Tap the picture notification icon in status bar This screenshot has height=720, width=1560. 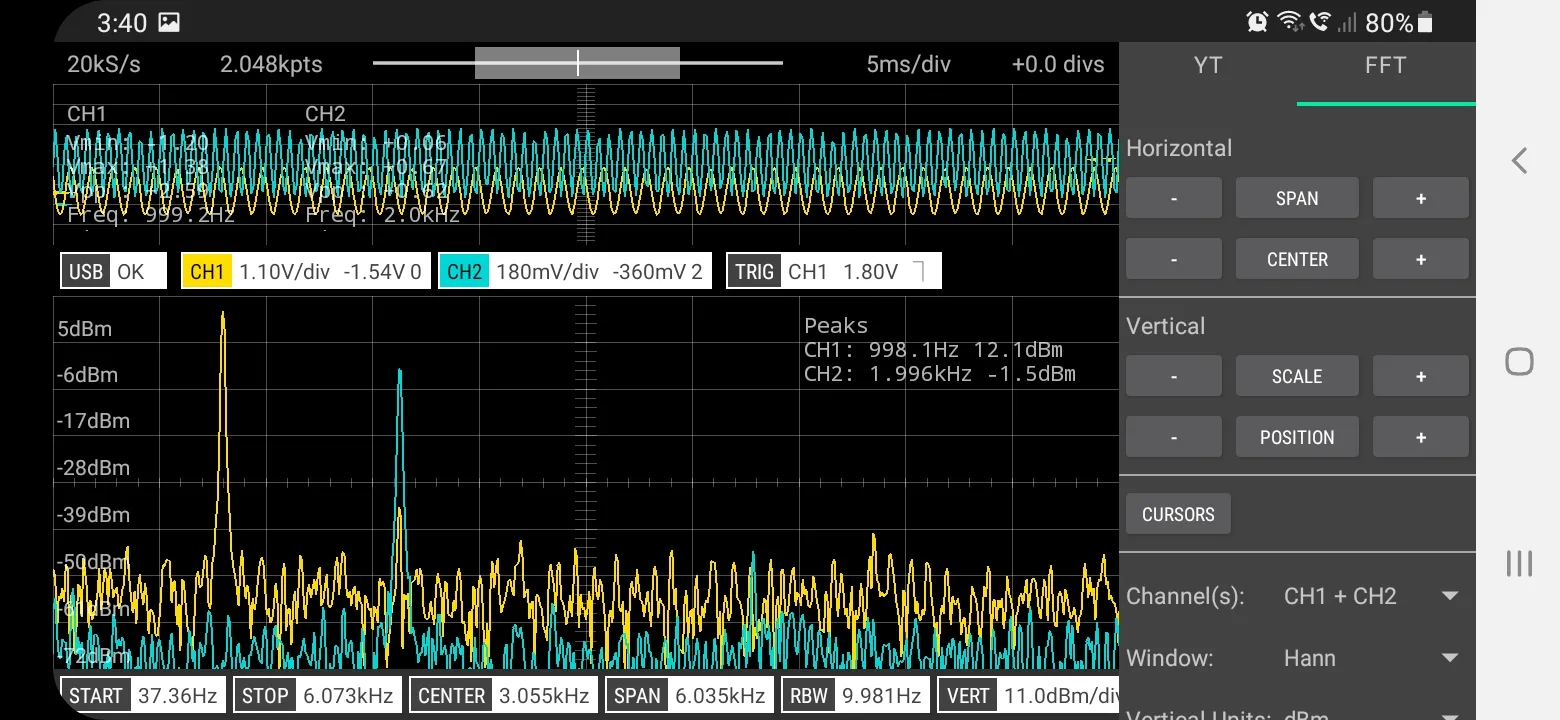169,22
